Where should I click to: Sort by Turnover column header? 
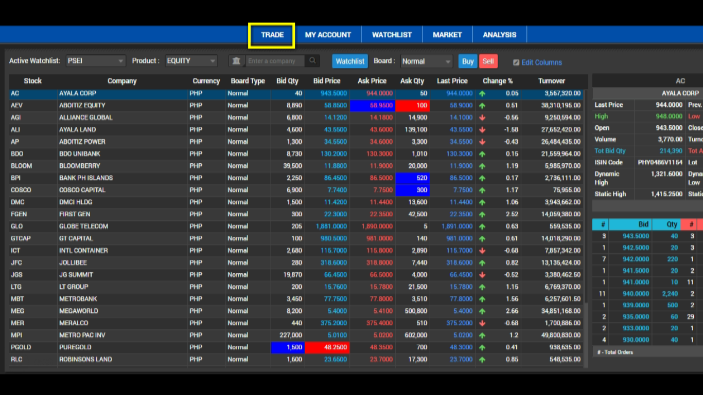click(551, 81)
